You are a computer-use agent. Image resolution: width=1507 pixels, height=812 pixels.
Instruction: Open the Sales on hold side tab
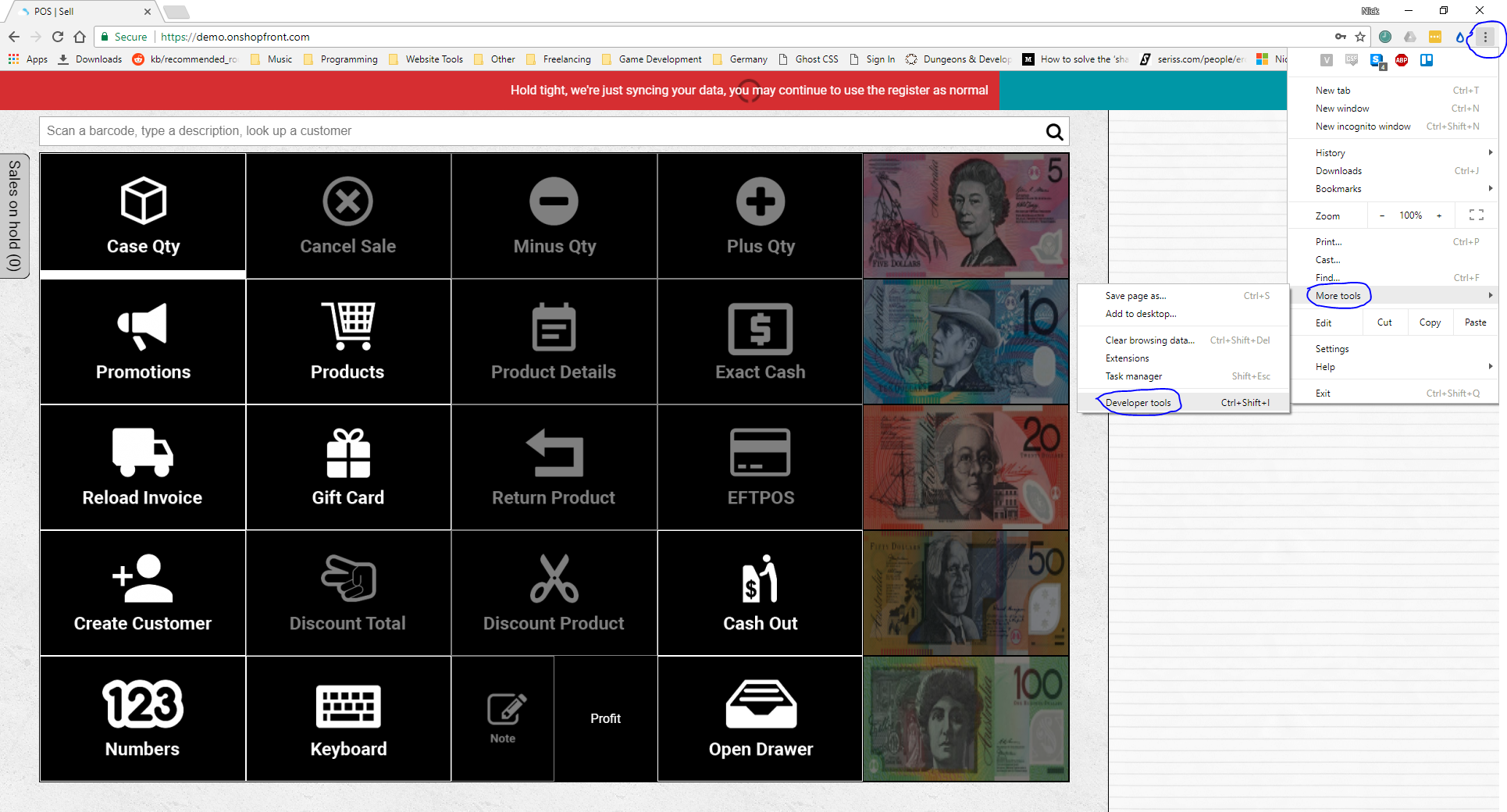click(14, 215)
